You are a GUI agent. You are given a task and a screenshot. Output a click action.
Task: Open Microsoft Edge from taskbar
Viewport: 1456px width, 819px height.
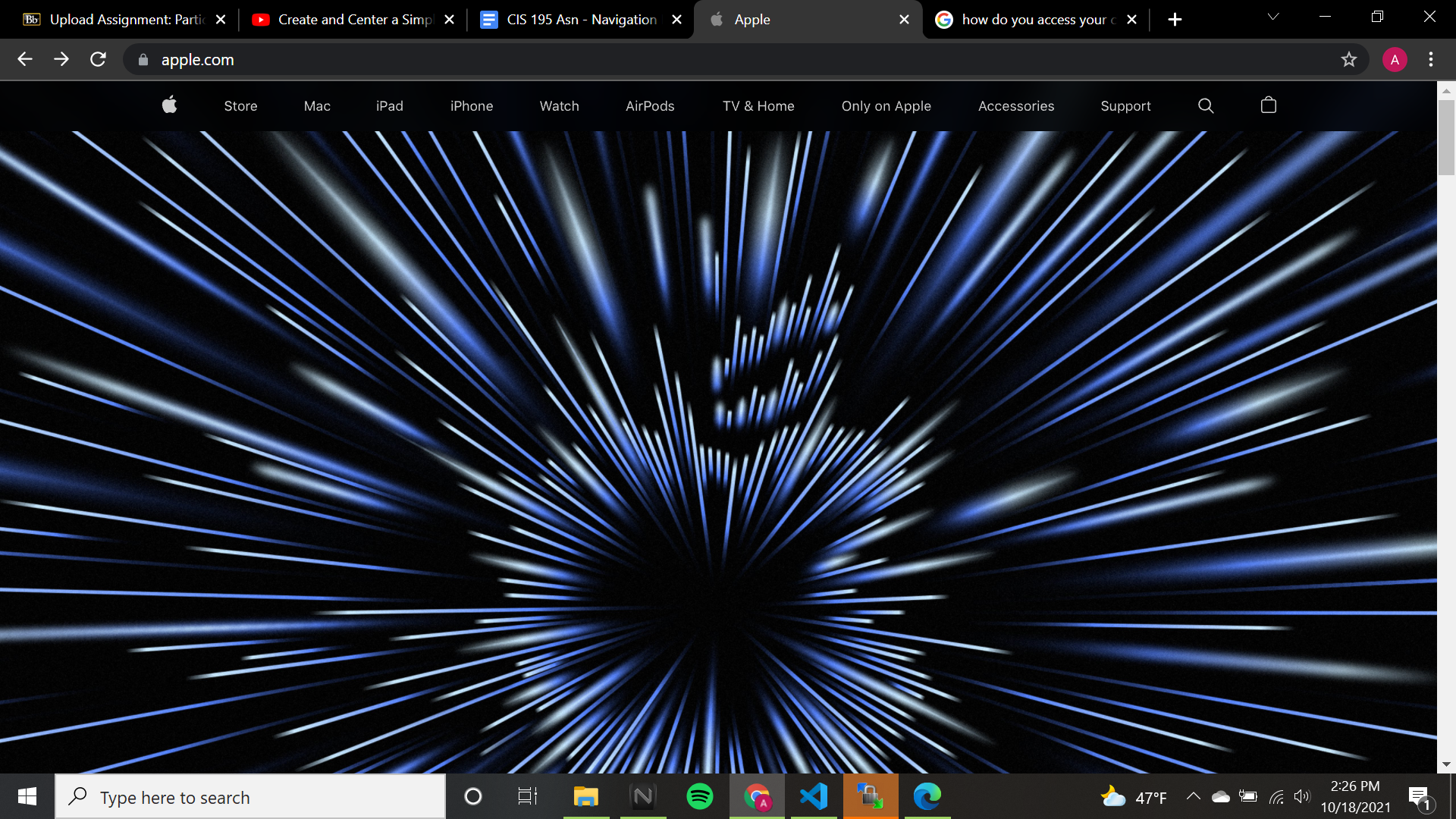click(x=927, y=796)
